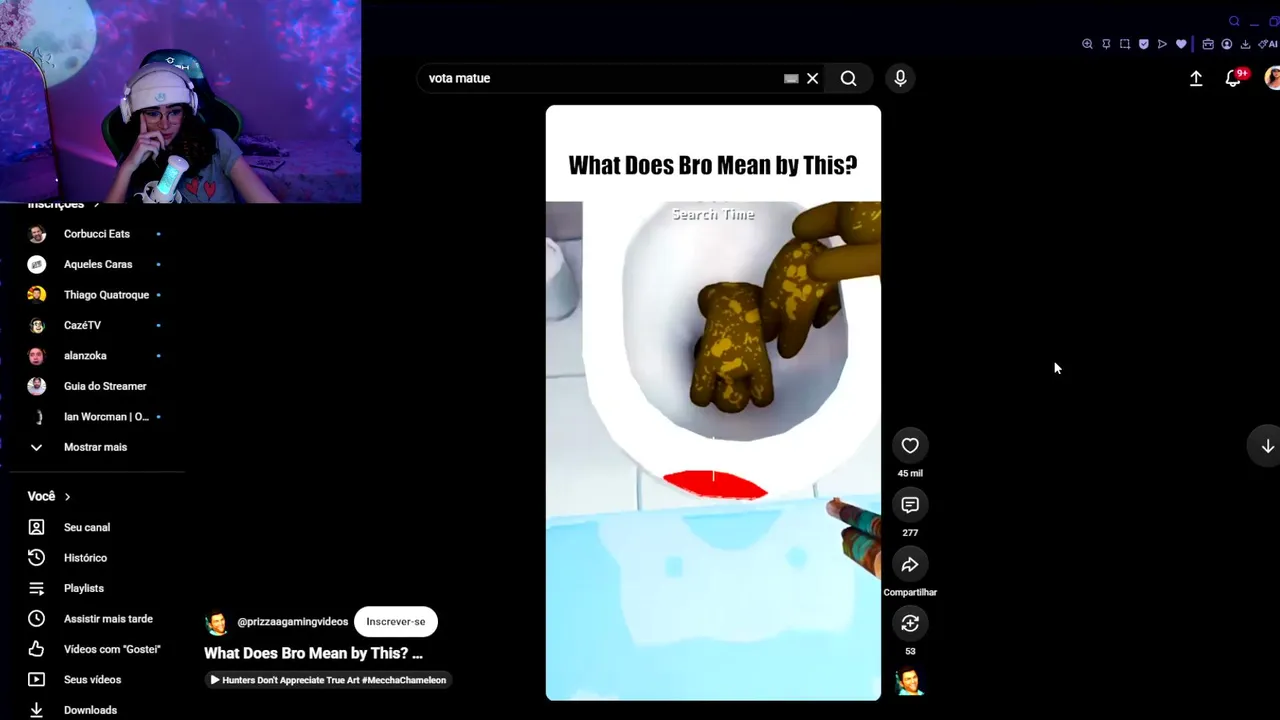The height and width of the screenshot is (720, 1280).
Task: Open the browser briefcase workspace icon
Action: (1208, 44)
